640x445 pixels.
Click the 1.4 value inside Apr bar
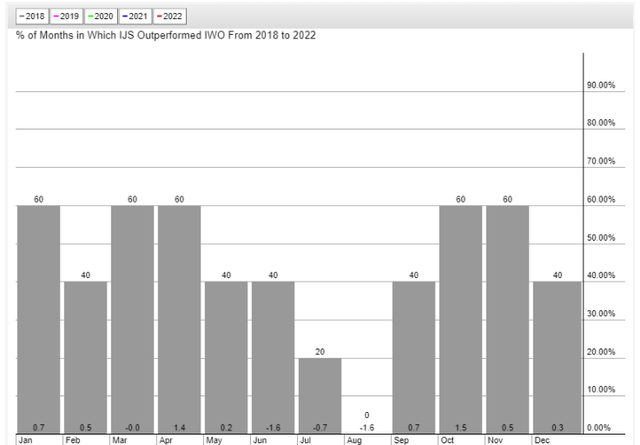pyautogui.click(x=179, y=427)
